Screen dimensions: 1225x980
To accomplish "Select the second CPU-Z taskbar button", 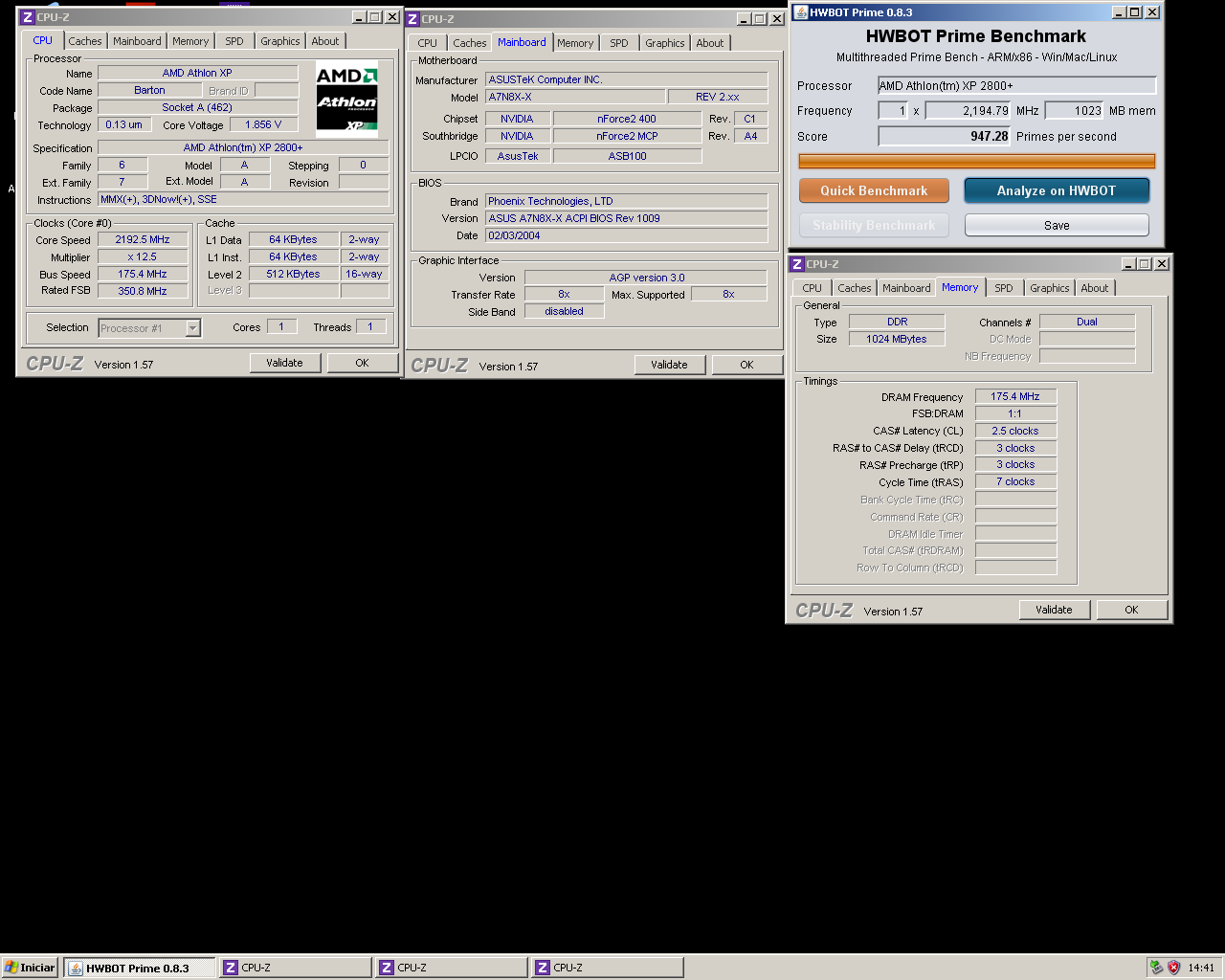I will pos(452,968).
